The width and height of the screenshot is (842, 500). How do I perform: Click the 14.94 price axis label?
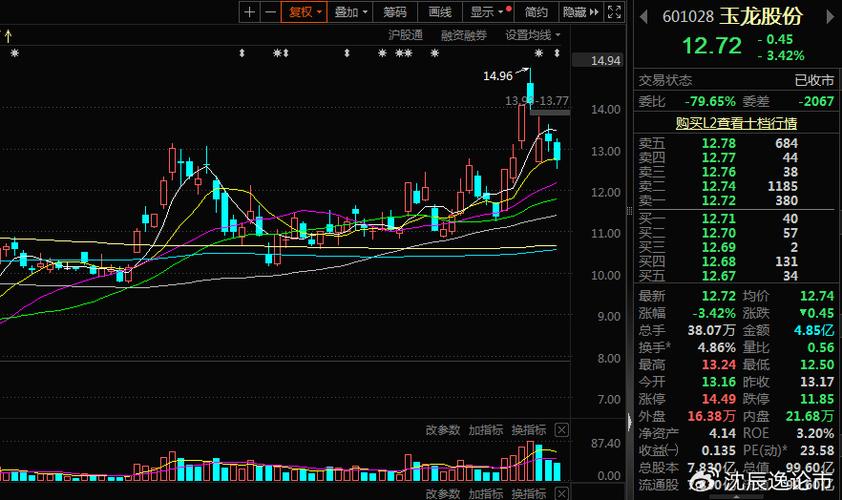pyautogui.click(x=605, y=61)
